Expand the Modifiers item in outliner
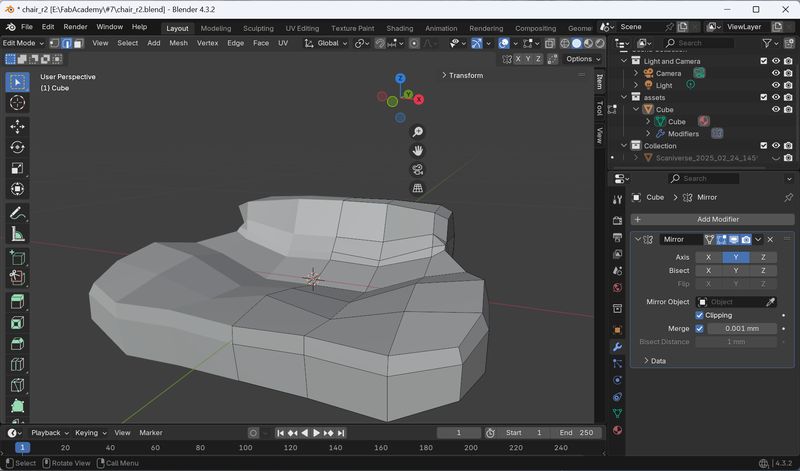This screenshot has width=800, height=471. point(648,134)
